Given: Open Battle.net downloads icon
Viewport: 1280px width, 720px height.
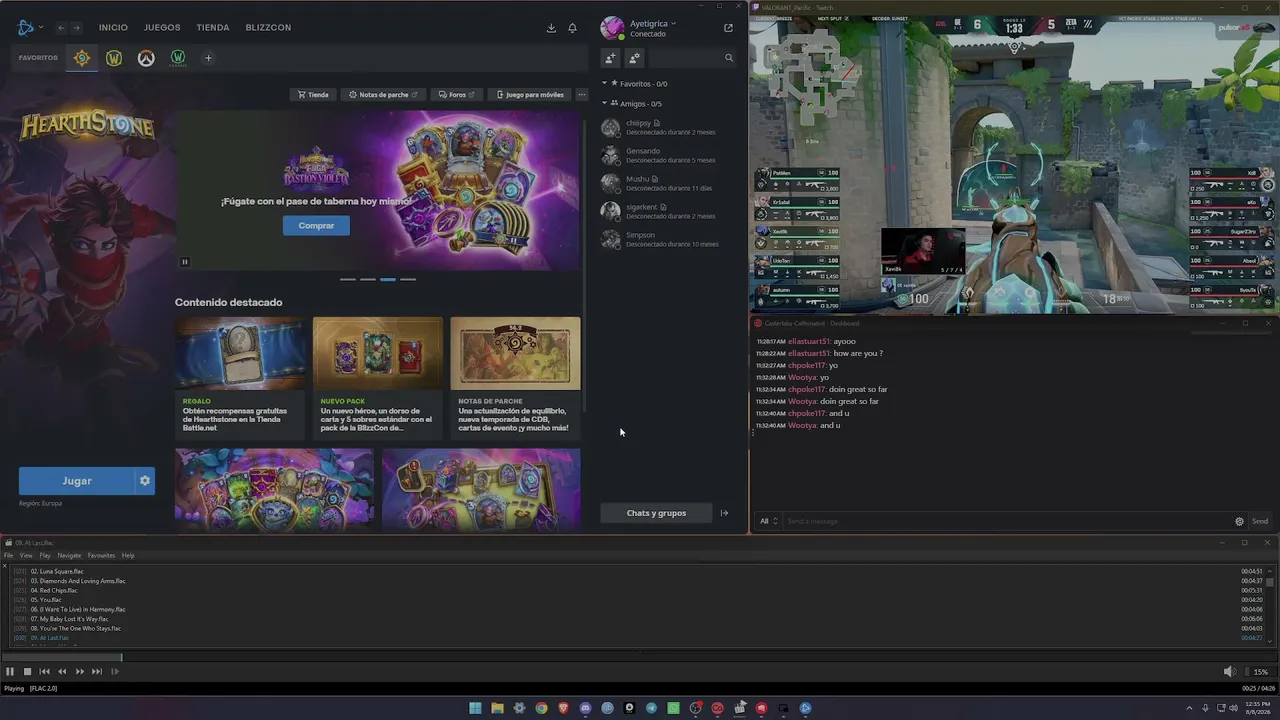Looking at the screenshot, I should tap(551, 28).
